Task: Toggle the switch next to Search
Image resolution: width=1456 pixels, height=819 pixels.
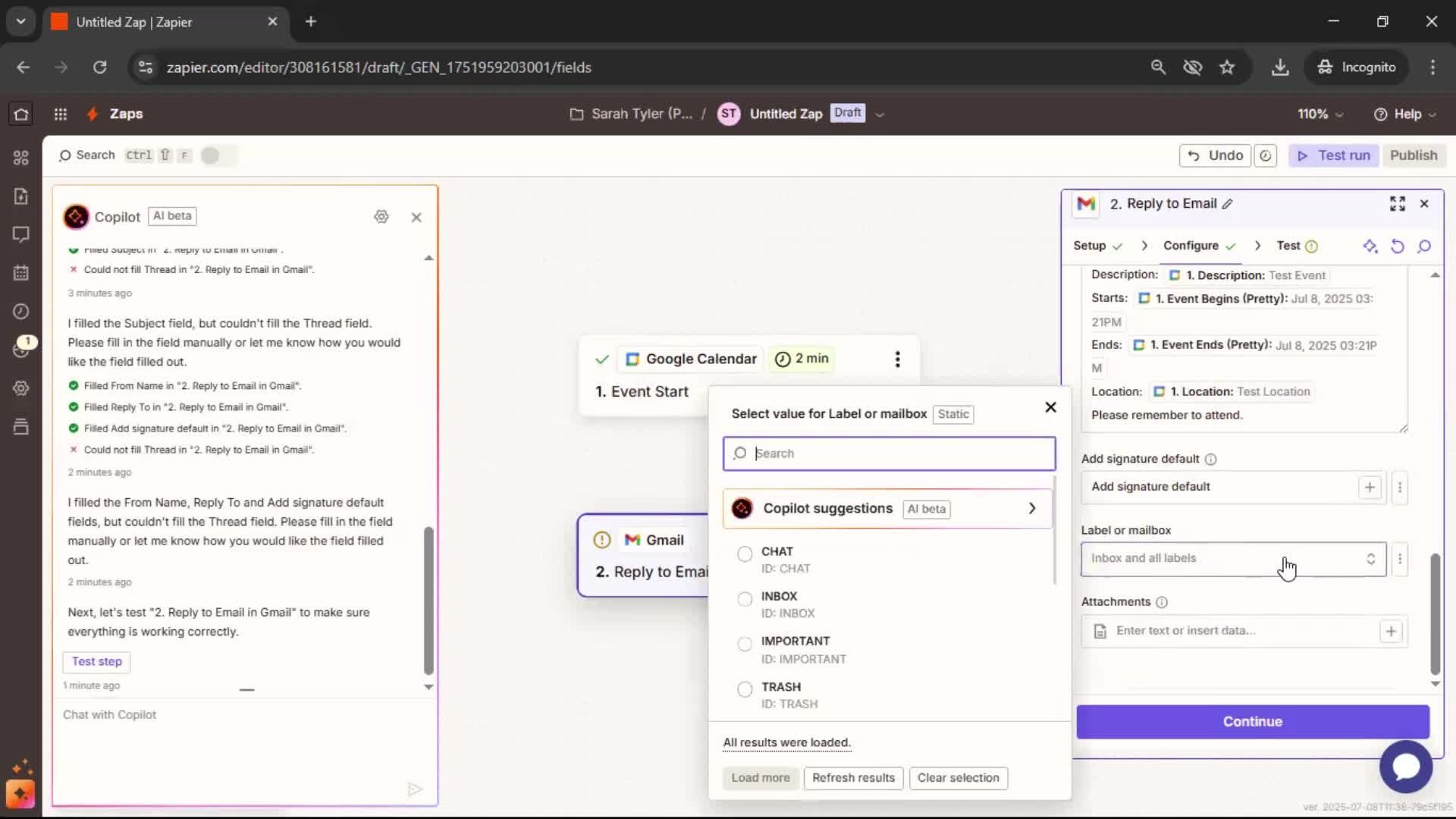Action: tap(218, 155)
